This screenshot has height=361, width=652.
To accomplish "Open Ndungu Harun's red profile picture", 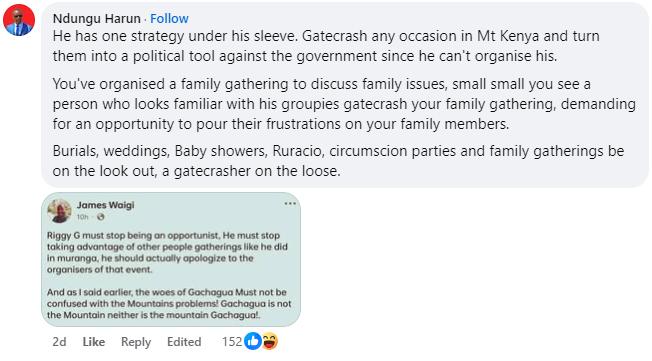I will (x=19, y=20).
